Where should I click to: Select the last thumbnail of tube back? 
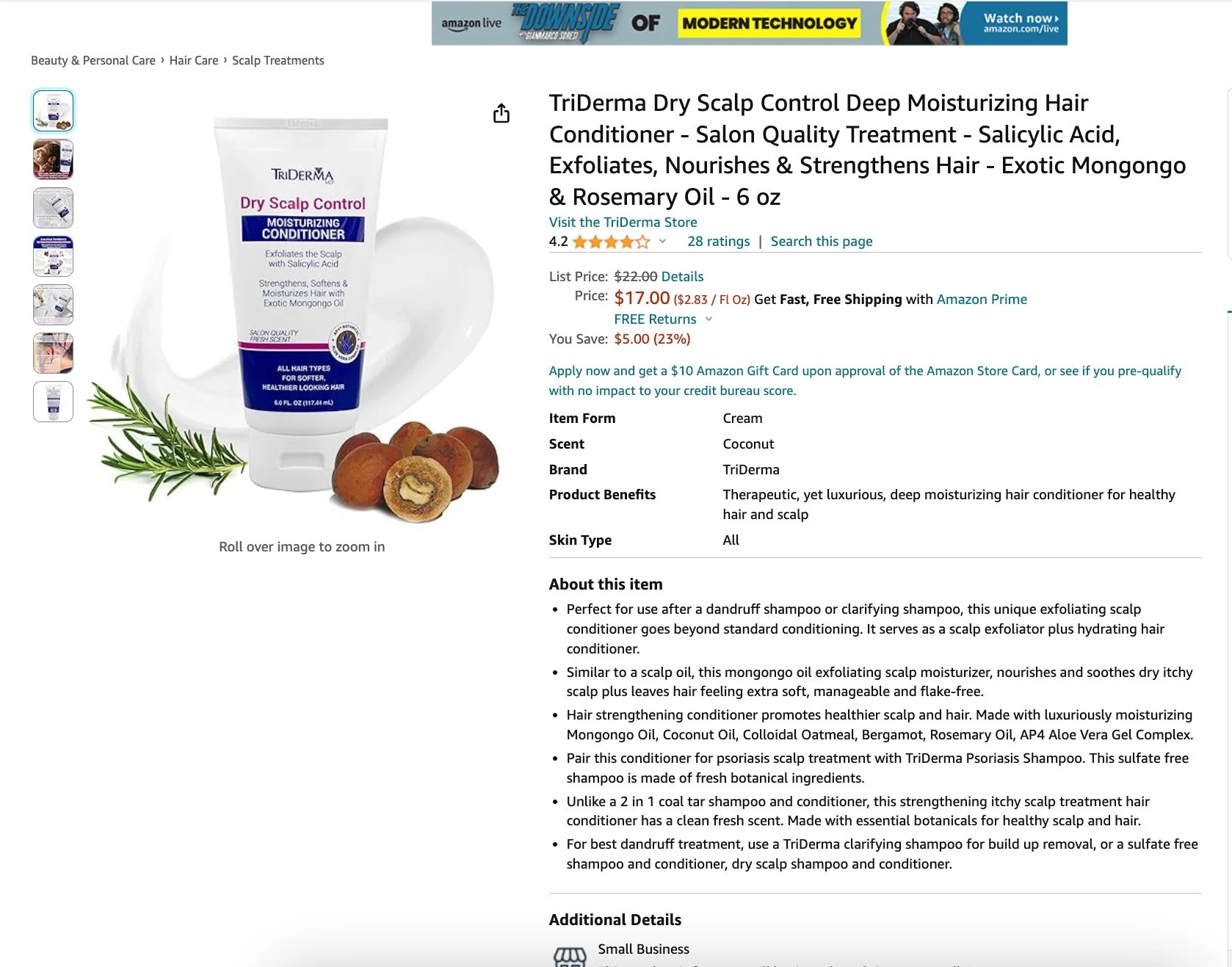pos(53,402)
